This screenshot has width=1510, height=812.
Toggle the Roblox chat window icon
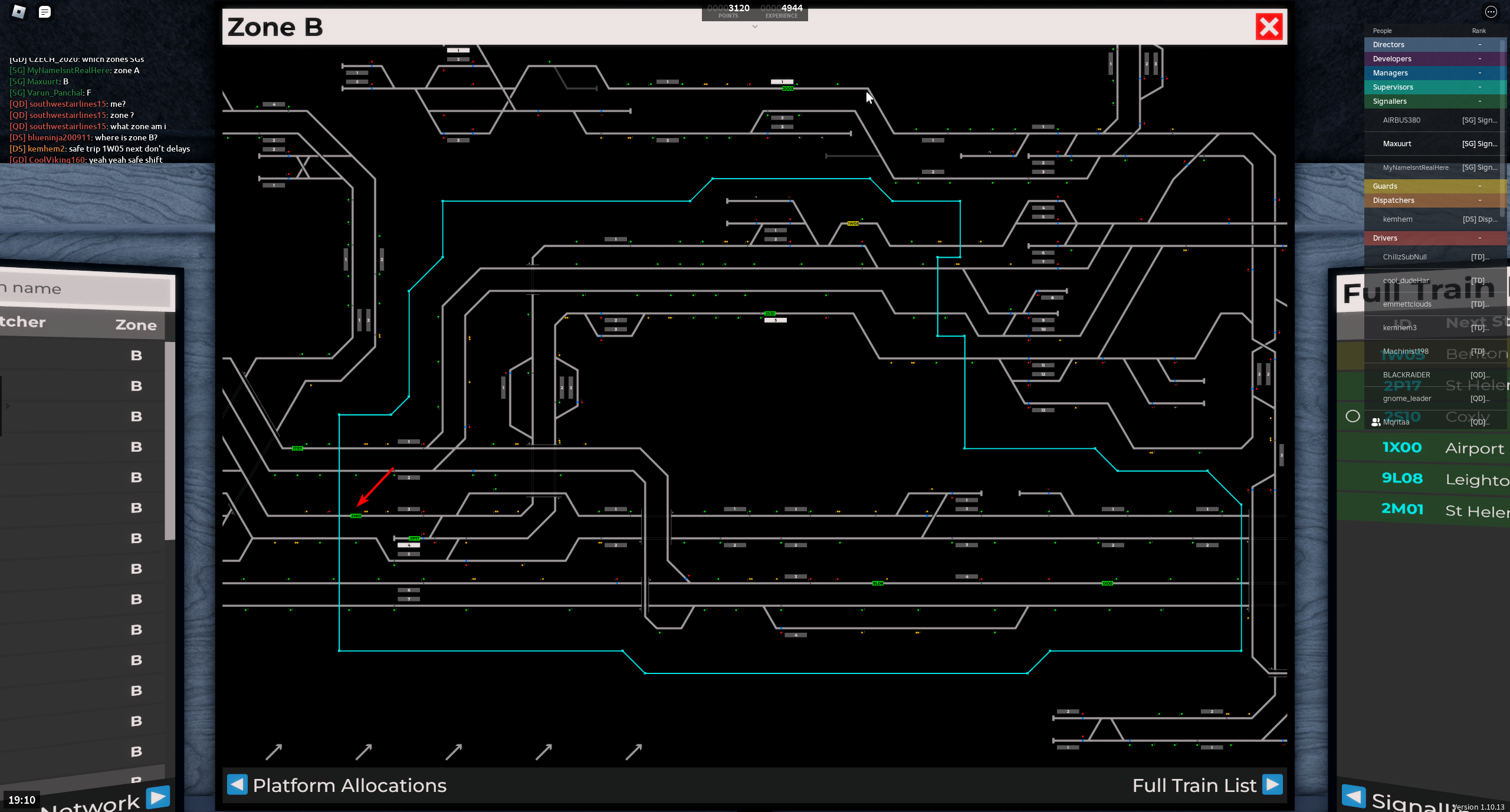coord(45,12)
